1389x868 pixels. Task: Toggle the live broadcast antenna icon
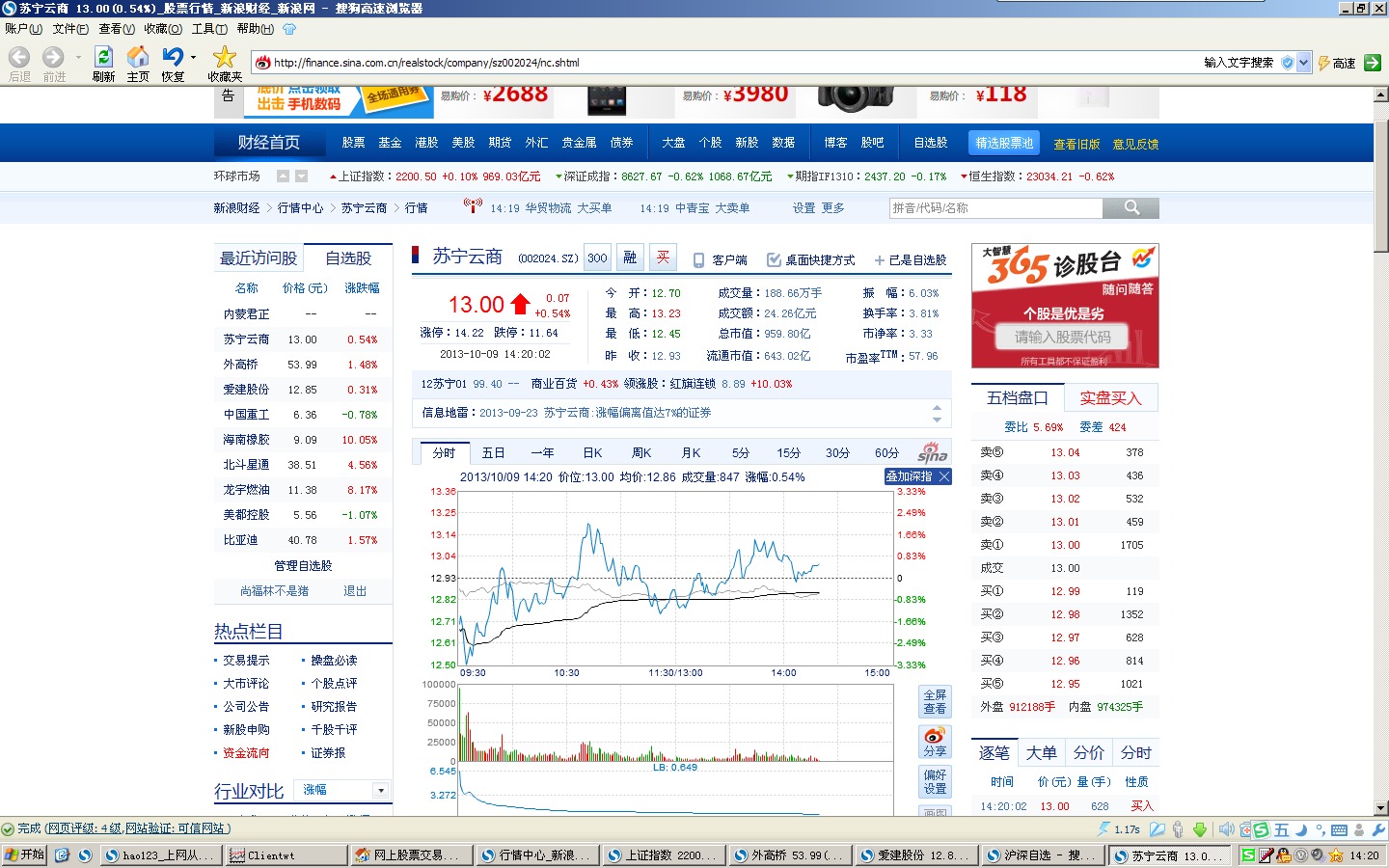point(473,205)
